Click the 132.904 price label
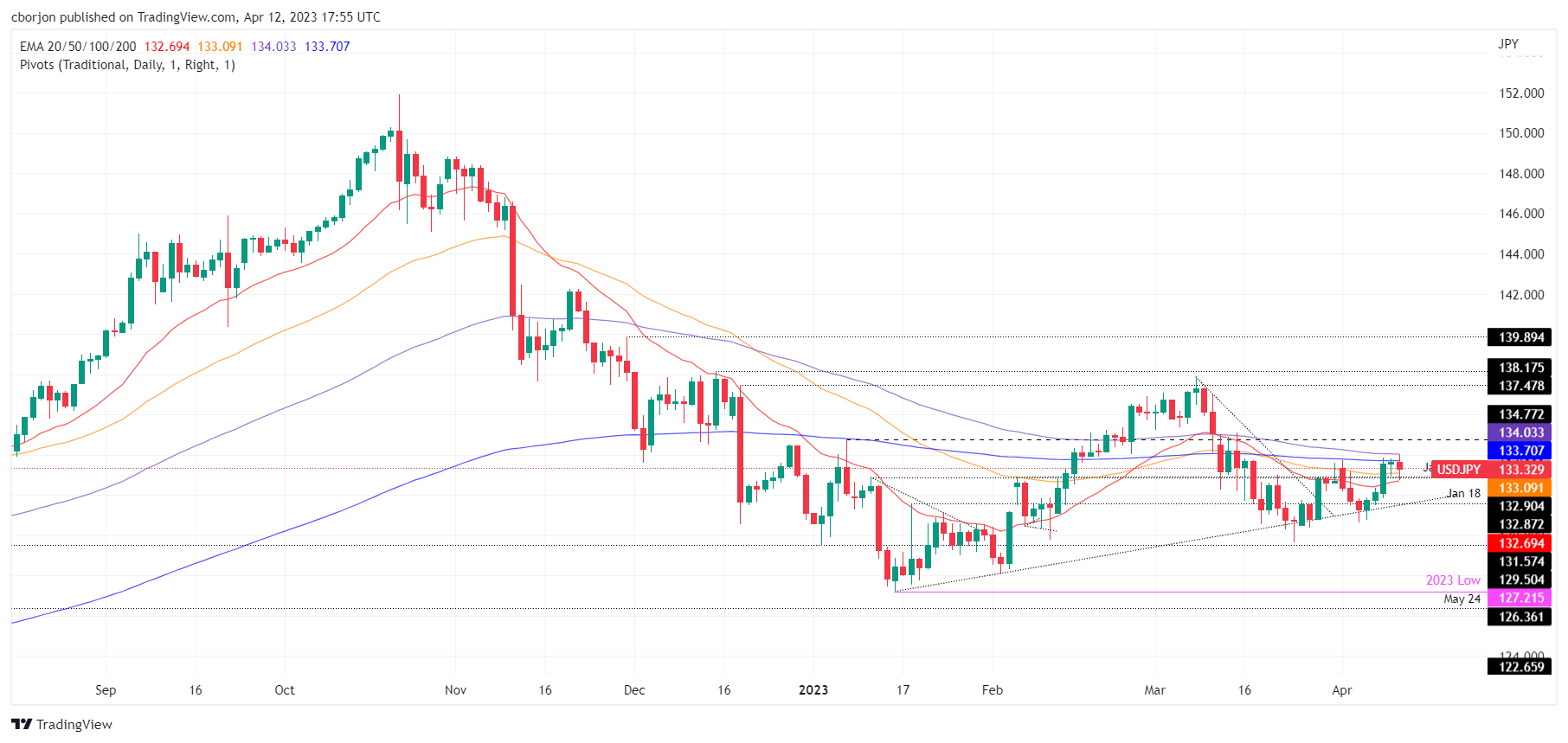Image resolution: width=1568 pixels, height=743 pixels. coord(1520,506)
